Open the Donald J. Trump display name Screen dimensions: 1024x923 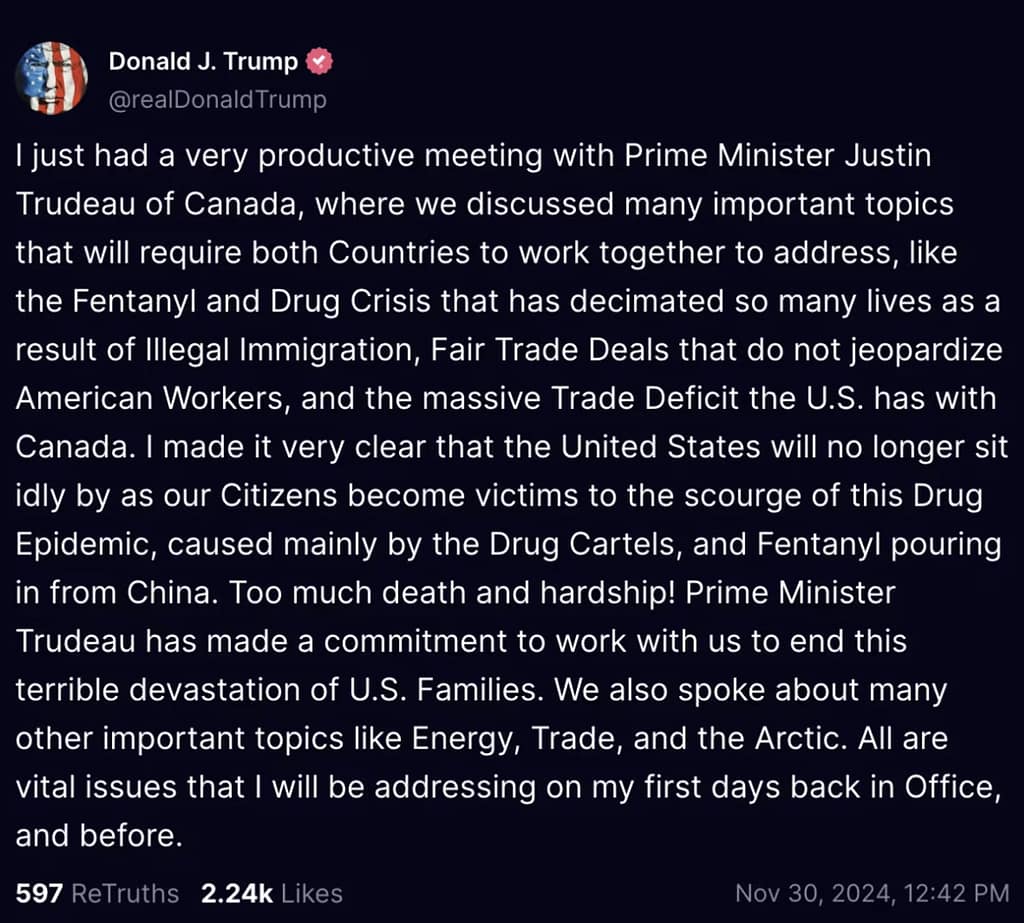(203, 62)
